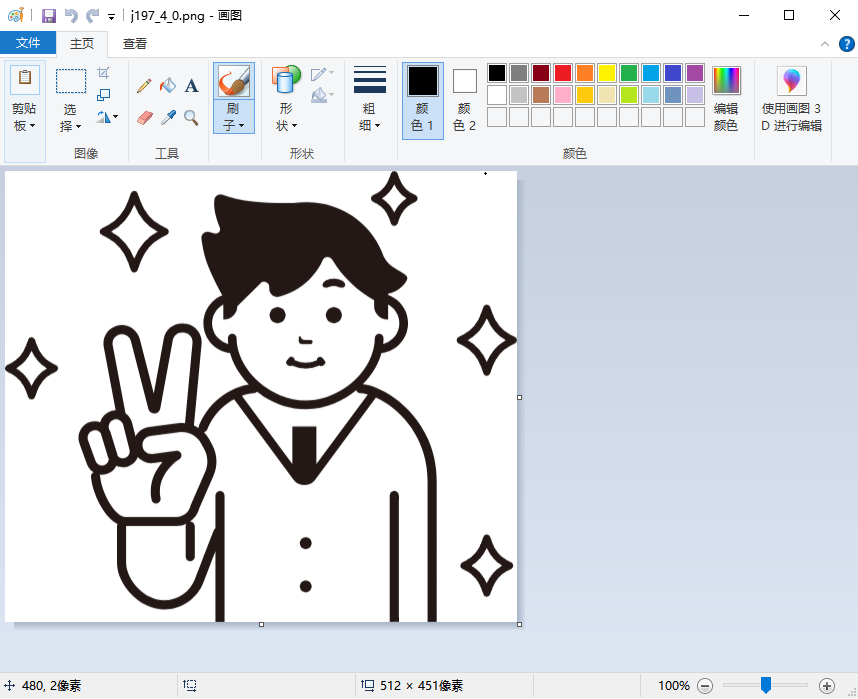Expand the 选择 selection options dropdown
The image size is (858, 699).
click(70, 118)
